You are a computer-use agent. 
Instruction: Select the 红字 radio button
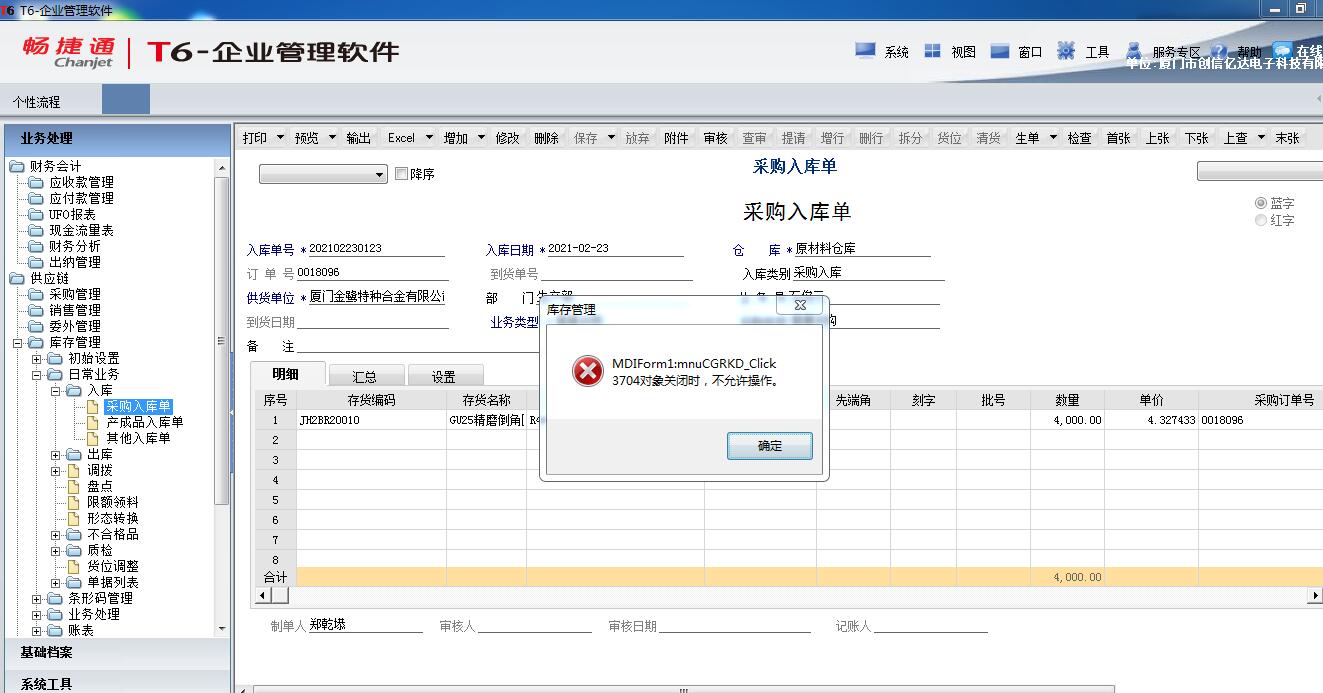(1261, 220)
